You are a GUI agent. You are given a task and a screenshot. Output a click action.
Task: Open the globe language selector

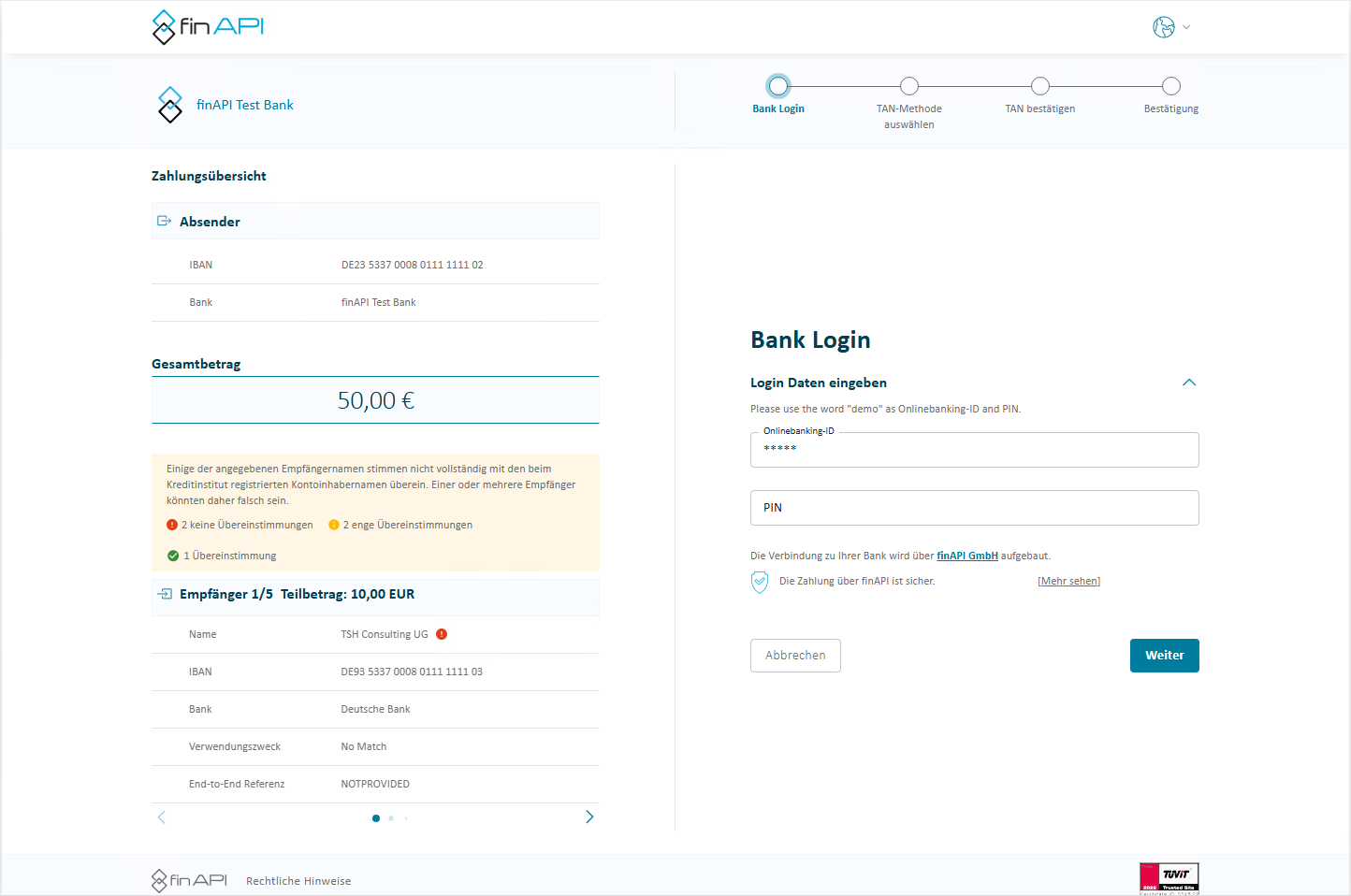(1171, 27)
